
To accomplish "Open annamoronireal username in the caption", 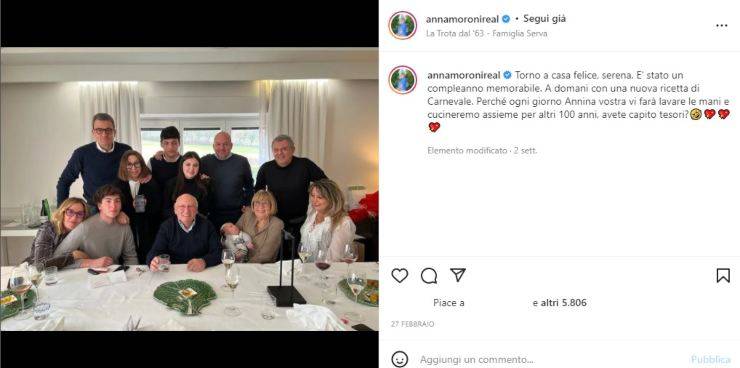I will pos(464,75).
